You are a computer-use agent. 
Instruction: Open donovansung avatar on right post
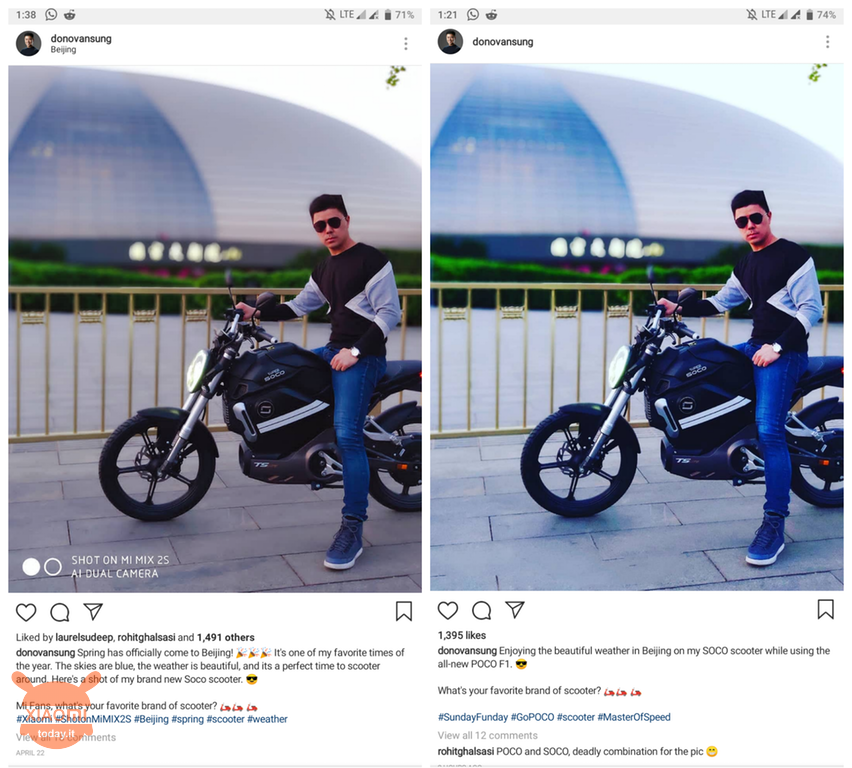450,42
